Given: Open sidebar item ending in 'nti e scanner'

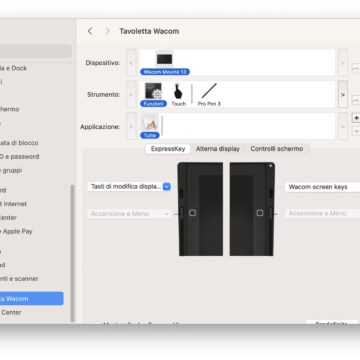Looking at the screenshot, I should click(x=19, y=278).
